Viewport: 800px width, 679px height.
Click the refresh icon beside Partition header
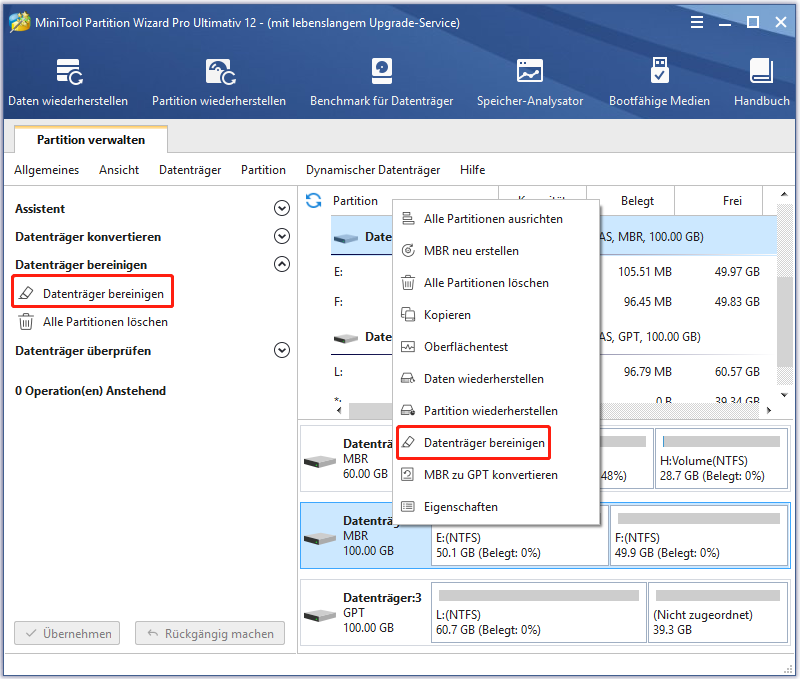click(314, 200)
